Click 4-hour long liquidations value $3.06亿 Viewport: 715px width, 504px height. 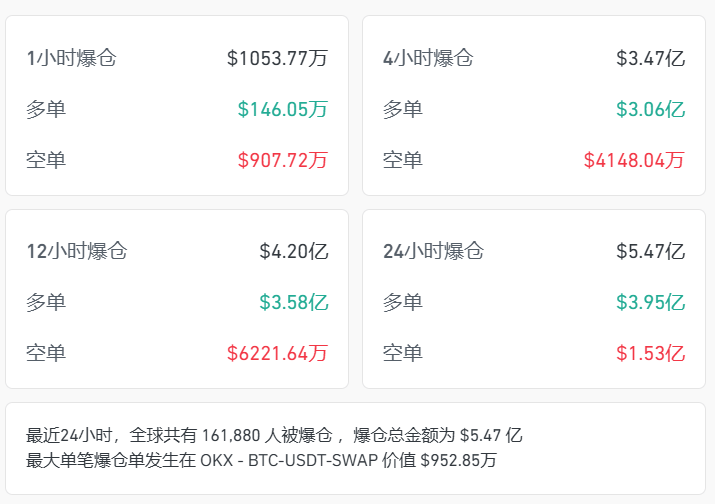click(650, 109)
